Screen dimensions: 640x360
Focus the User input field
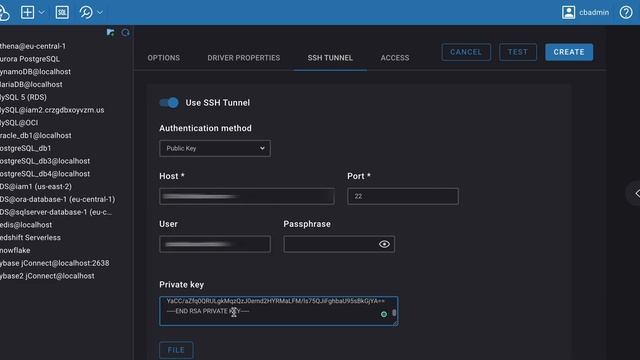tap(215, 244)
